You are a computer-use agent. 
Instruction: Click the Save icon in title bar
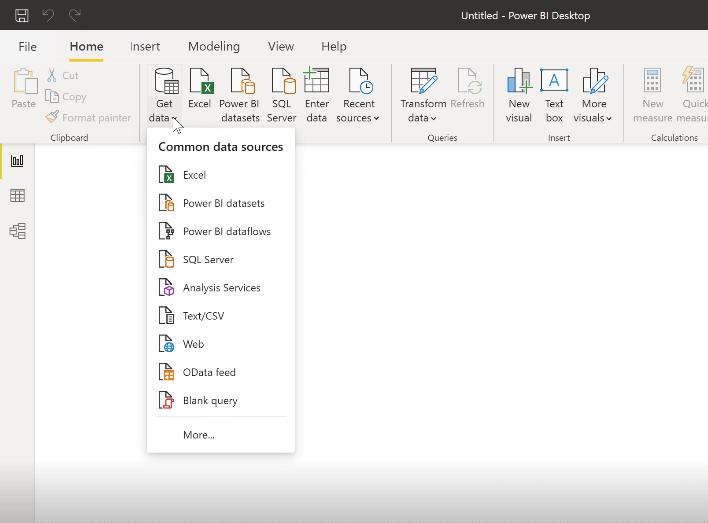coord(21,15)
